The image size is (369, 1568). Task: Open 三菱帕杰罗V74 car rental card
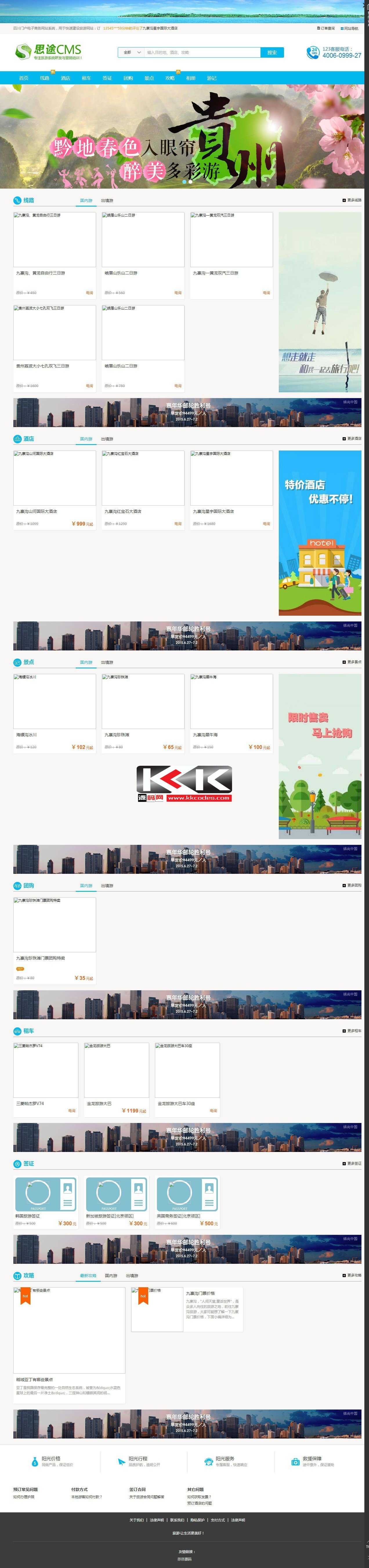click(46, 1079)
